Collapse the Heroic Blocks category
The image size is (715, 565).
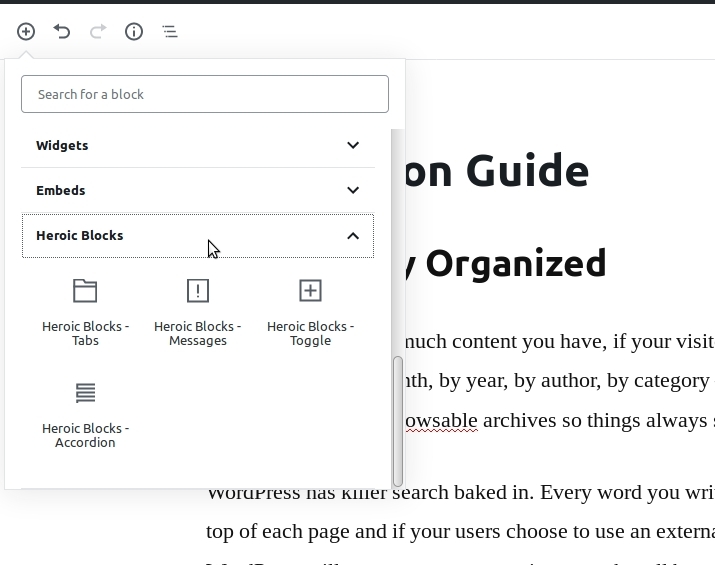pyautogui.click(x=198, y=236)
